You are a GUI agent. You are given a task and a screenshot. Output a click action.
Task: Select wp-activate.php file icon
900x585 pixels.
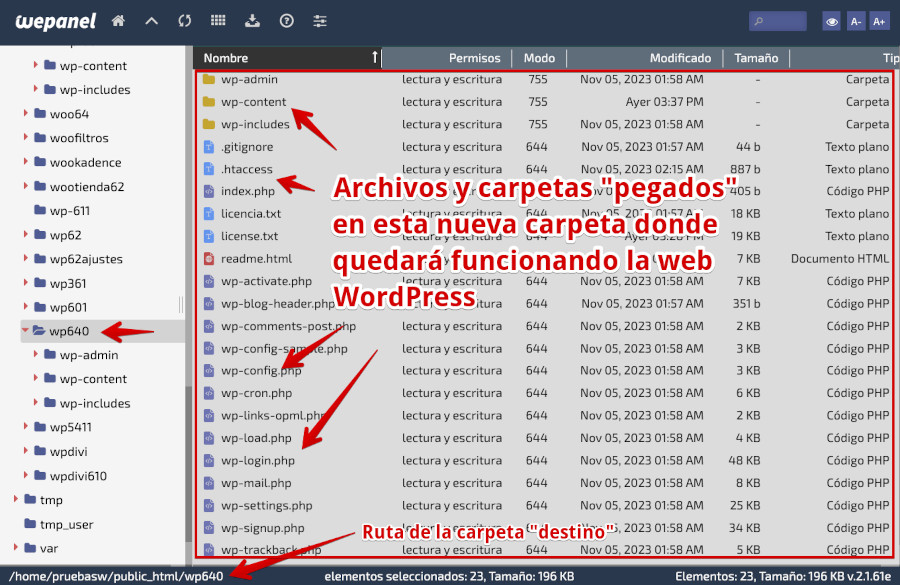click(209, 281)
